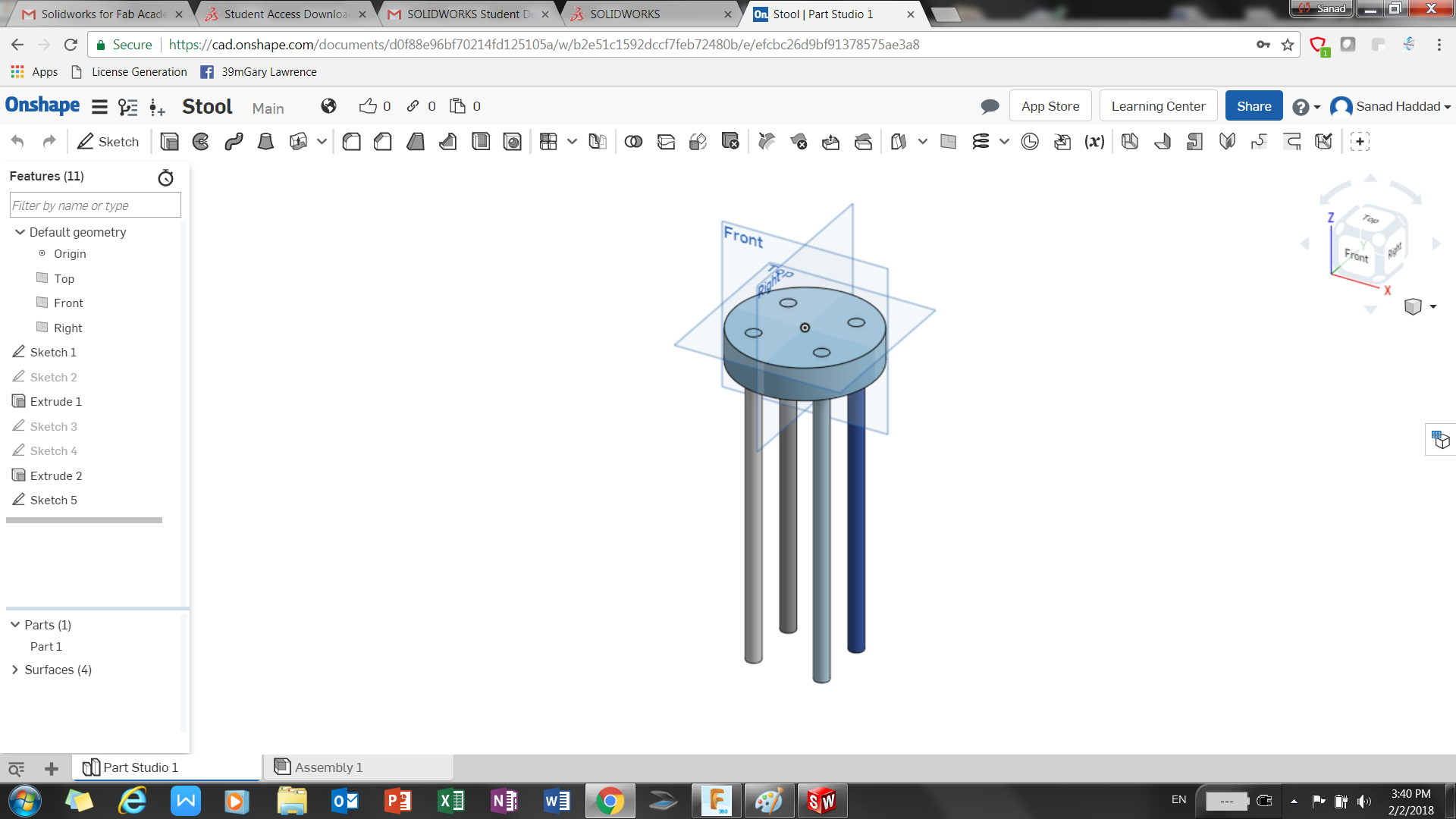Switch to the Assembly 1 tab
The image size is (1456, 819).
[328, 767]
